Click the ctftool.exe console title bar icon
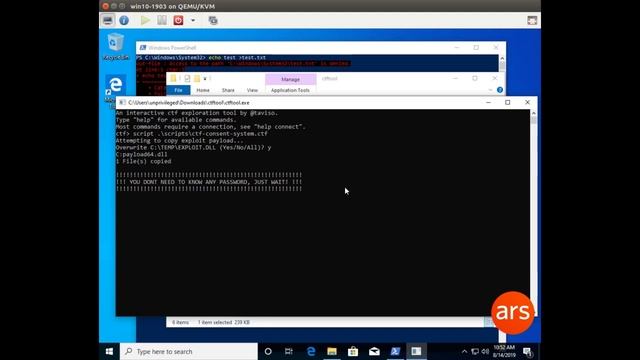640x360 pixels. click(x=122, y=102)
